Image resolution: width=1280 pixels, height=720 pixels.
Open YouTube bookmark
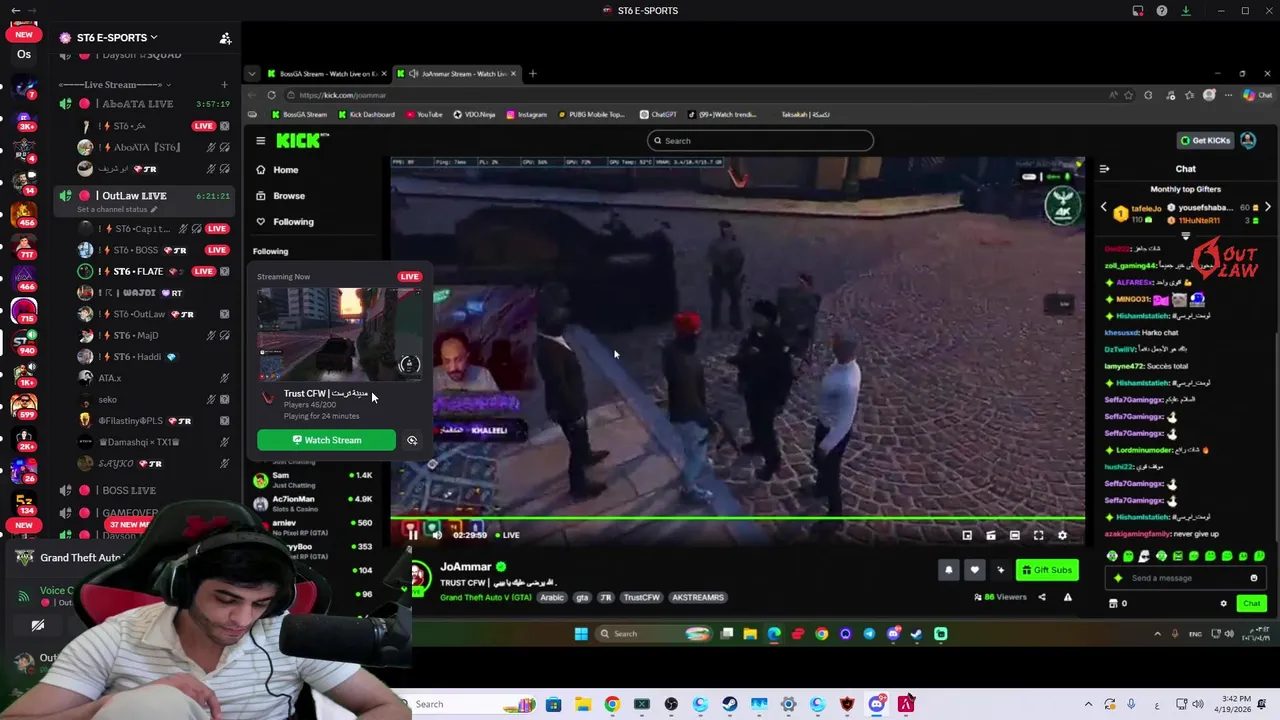424,115
